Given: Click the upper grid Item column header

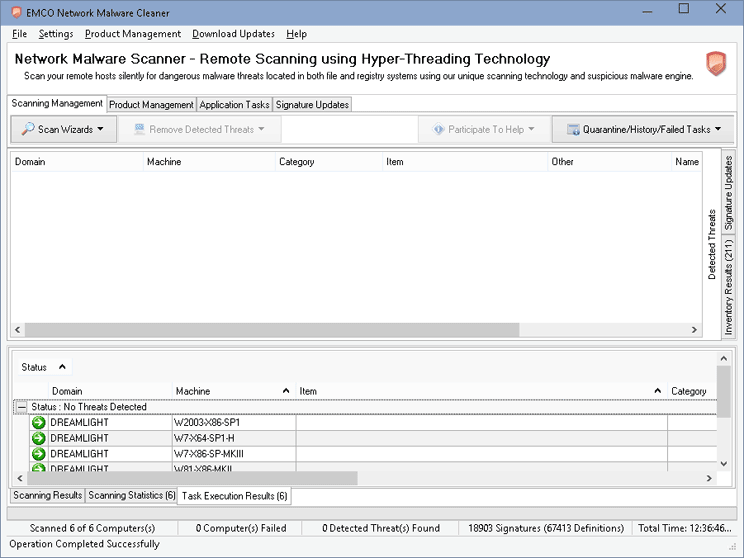Looking at the screenshot, I should point(465,162).
